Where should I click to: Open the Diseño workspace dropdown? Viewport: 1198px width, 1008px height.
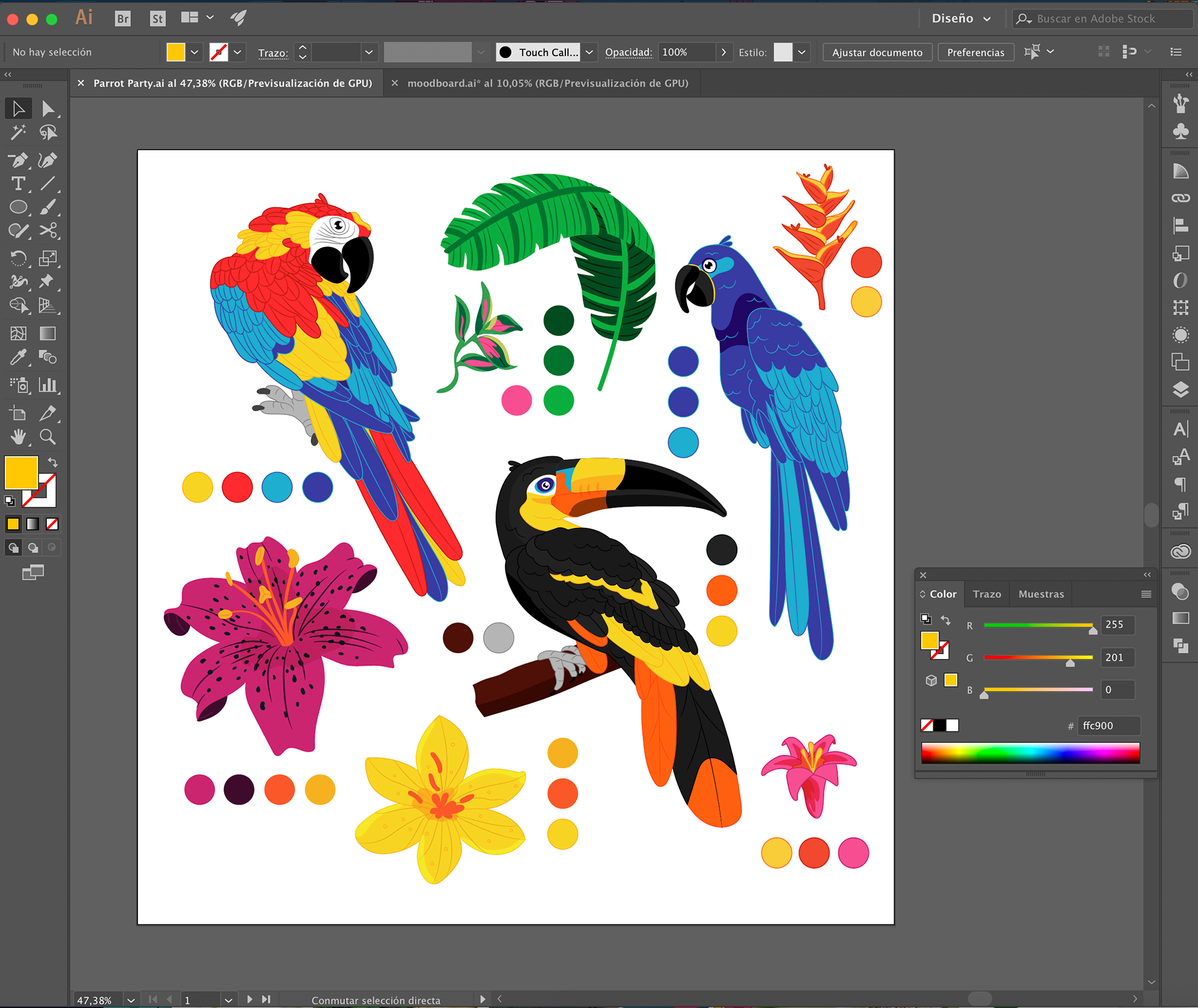pos(961,19)
